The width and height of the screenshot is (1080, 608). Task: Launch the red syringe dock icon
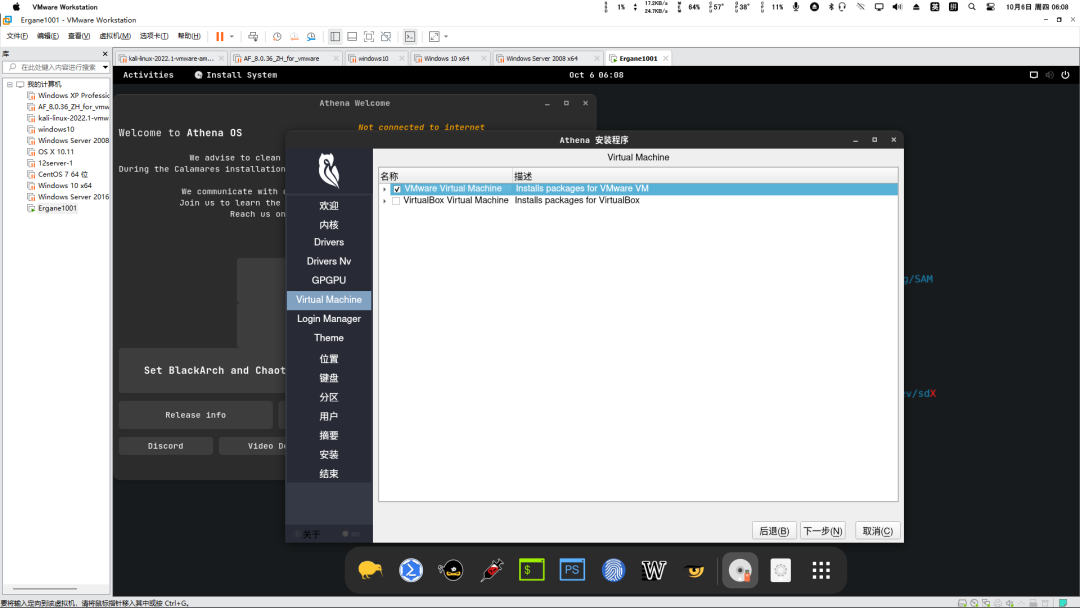[x=492, y=570]
